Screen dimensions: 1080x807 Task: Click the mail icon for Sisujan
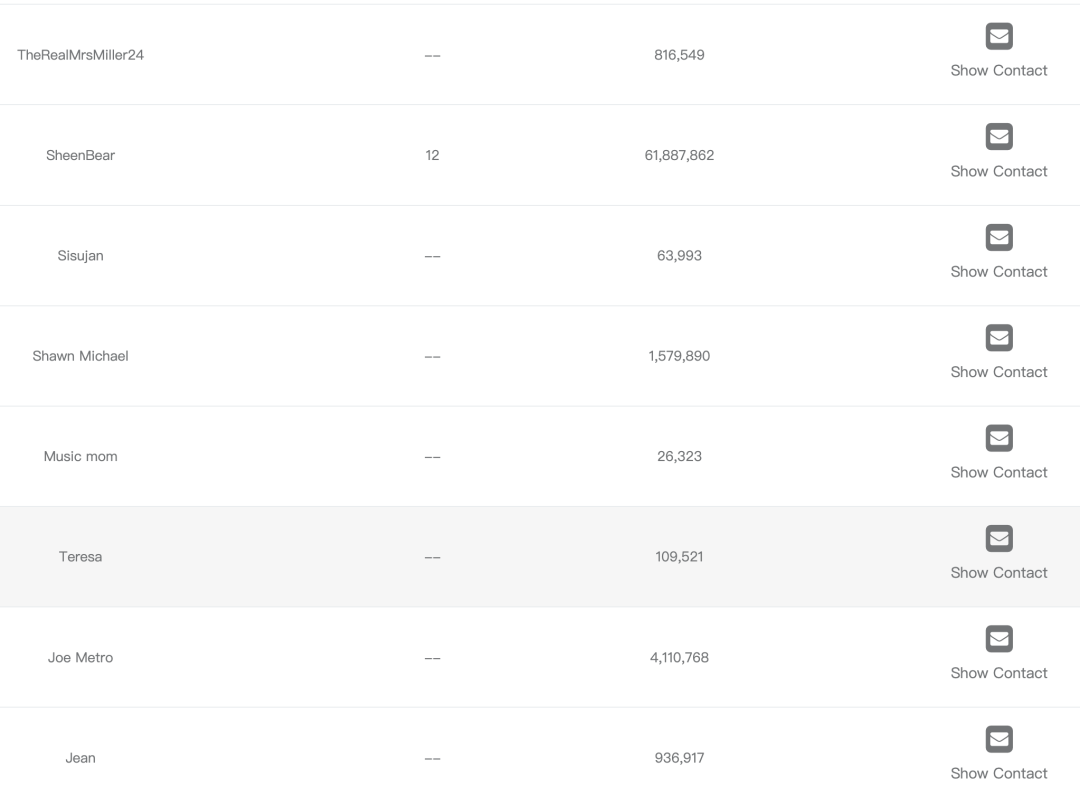[999, 238]
